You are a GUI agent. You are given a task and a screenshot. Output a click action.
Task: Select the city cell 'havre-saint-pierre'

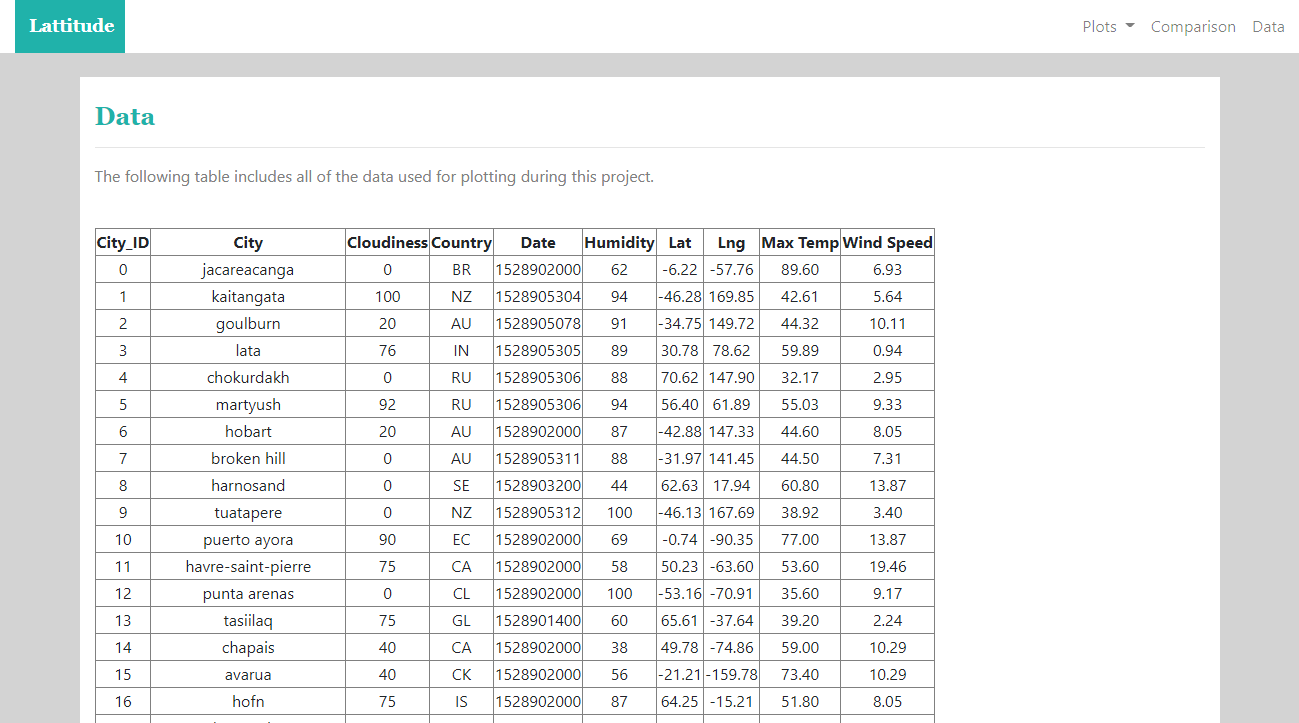(x=248, y=567)
